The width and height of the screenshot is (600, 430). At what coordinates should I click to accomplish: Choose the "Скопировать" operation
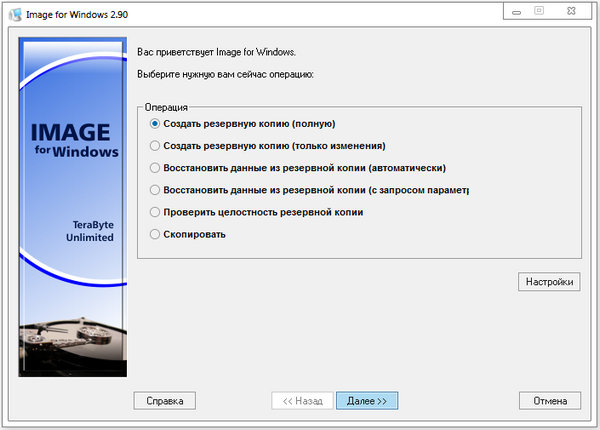point(154,234)
